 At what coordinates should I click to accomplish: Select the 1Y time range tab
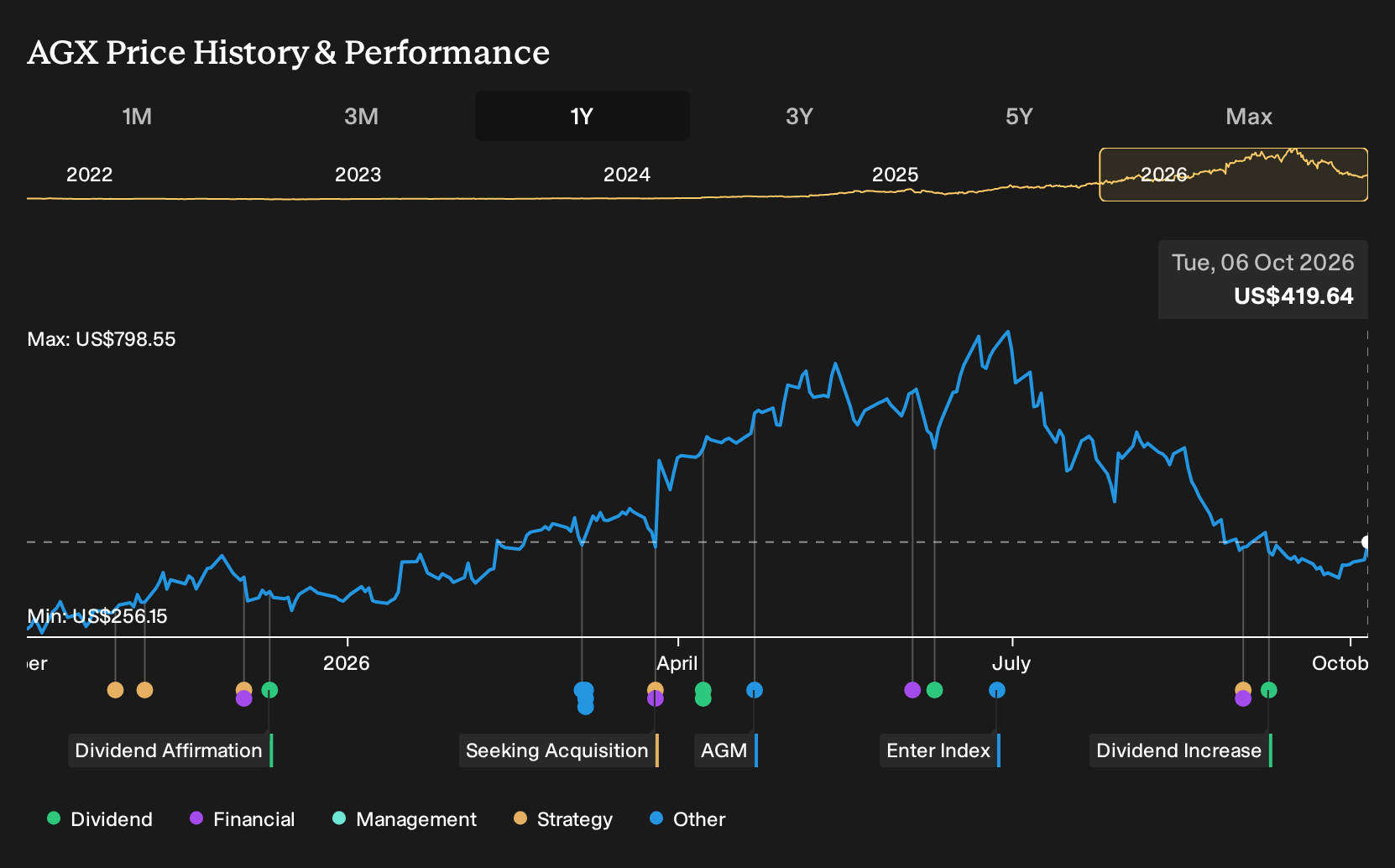point(583,116)
